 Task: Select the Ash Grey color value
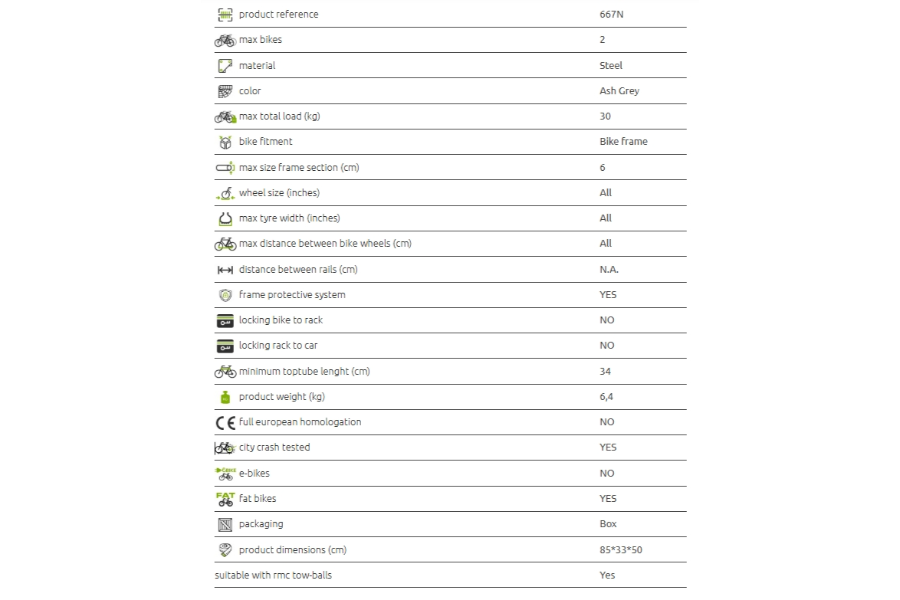(x=619, y=91)
